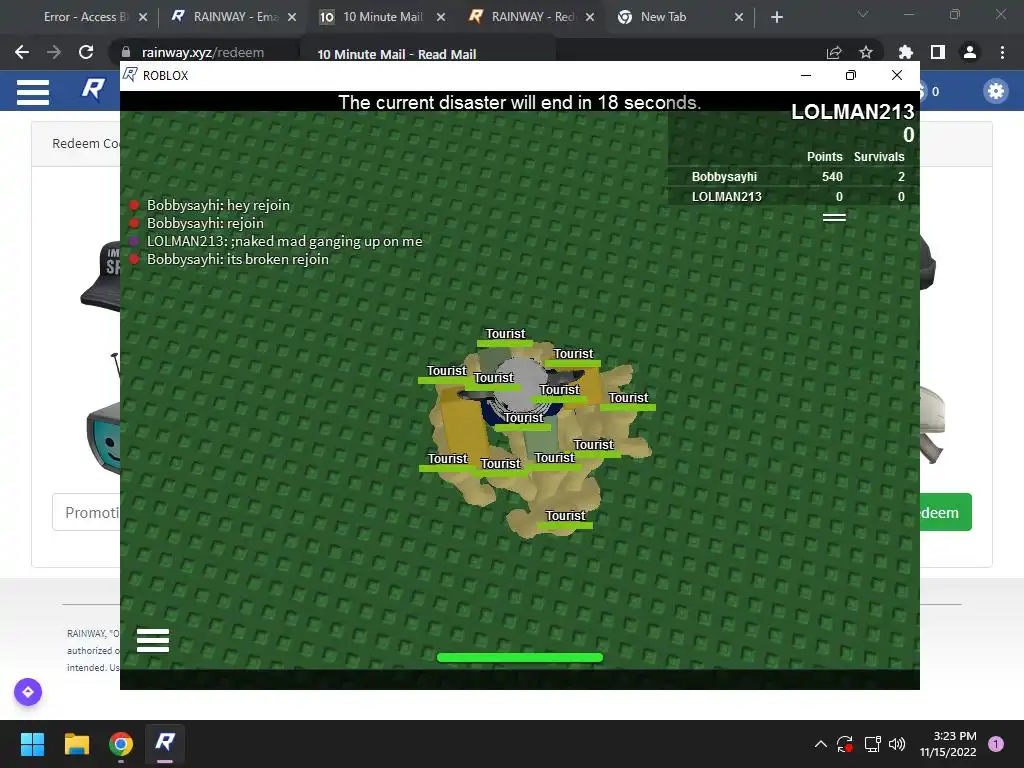
Task: Open the Rainway settings gear icon
Action: (x=995, y=91)
